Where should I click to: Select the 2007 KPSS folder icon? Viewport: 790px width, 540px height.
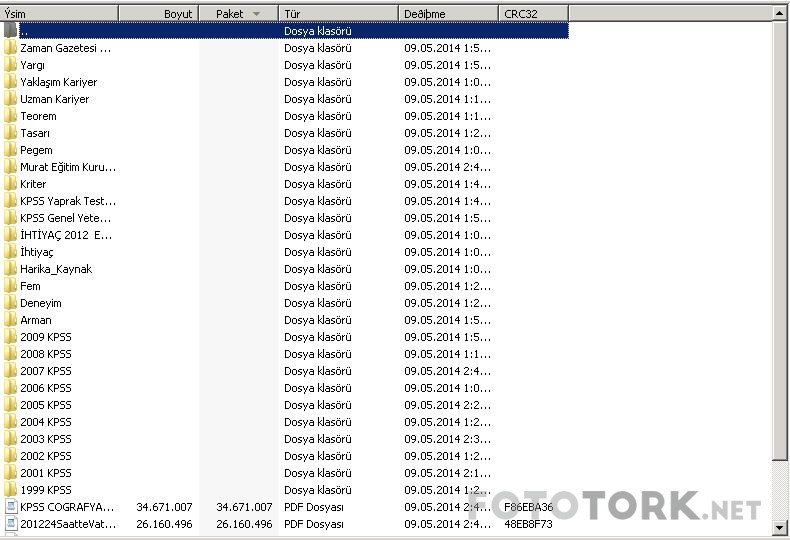click(10, 371)
